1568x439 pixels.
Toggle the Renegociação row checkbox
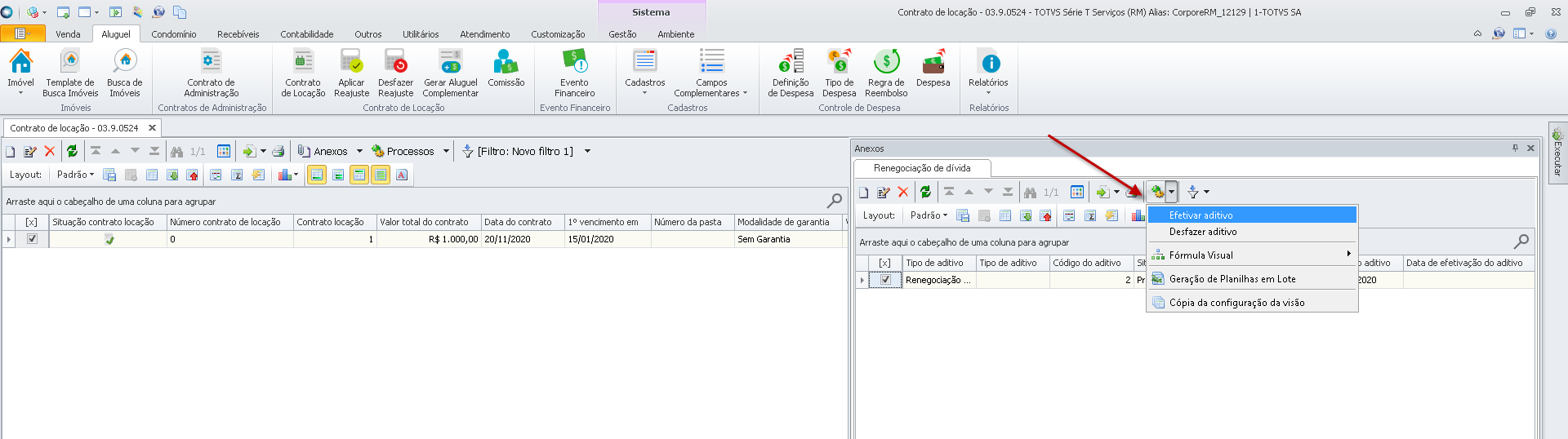click(x=885, y=280)
